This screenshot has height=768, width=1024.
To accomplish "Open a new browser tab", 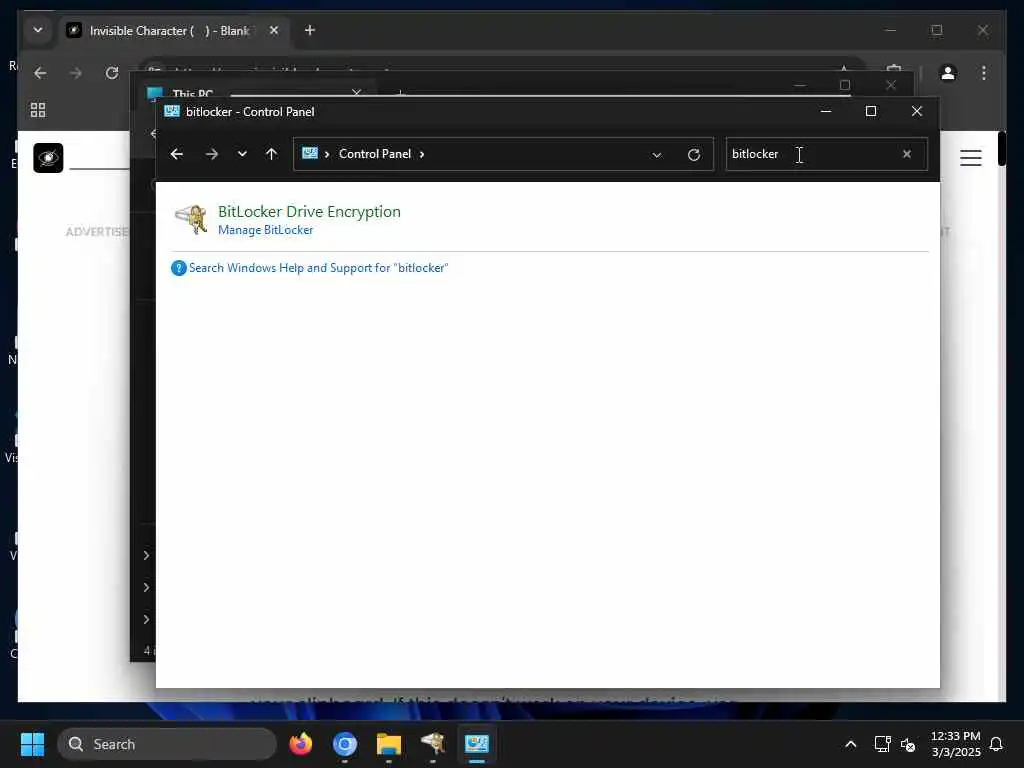I will (x=310, y=30).
